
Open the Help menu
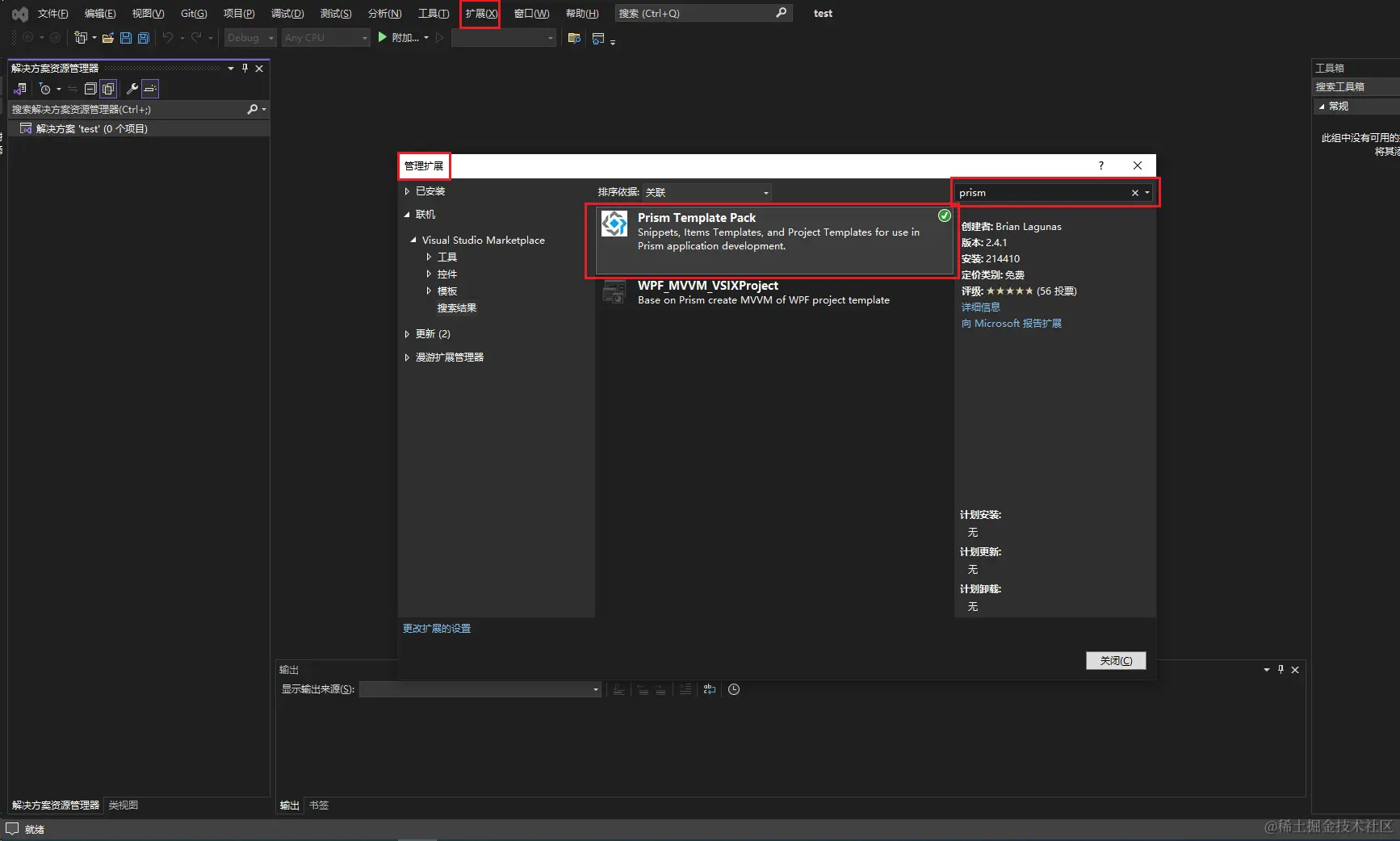pyautogui.click(x=582, y=14)
